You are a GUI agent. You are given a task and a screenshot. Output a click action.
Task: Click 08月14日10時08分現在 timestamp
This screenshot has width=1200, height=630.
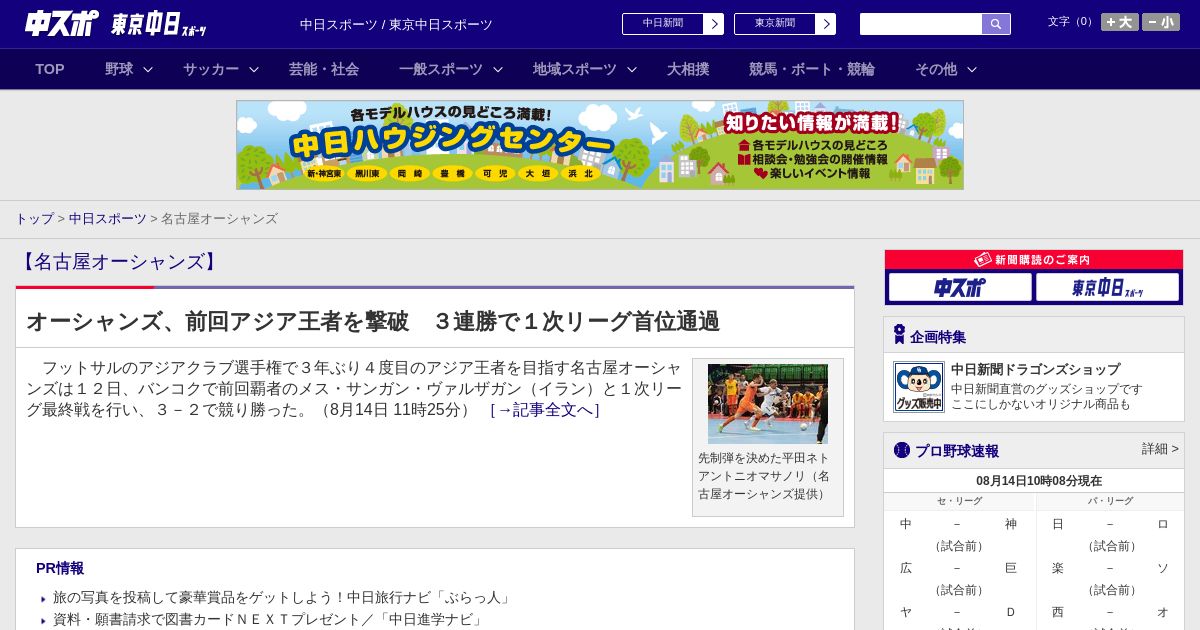click(x=1039, y=481)
